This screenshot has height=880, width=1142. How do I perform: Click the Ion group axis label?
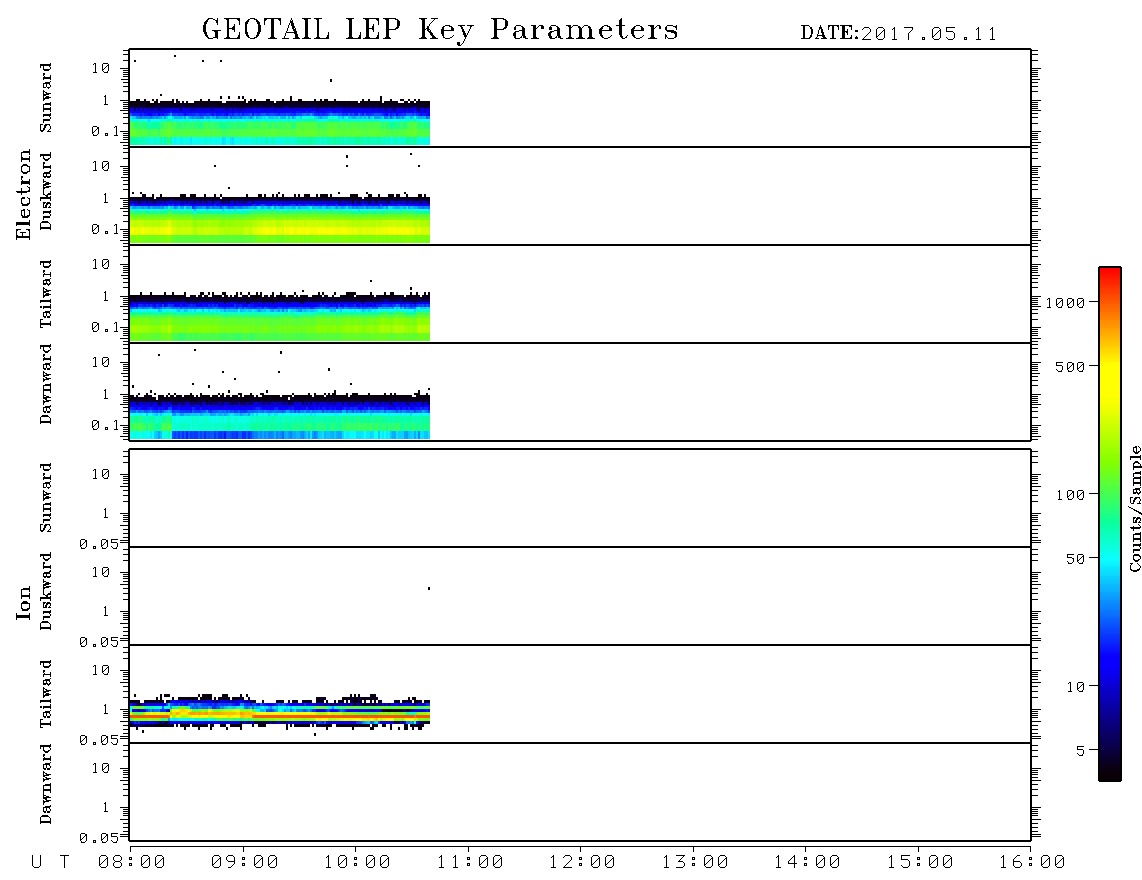[x=23, y=602]
